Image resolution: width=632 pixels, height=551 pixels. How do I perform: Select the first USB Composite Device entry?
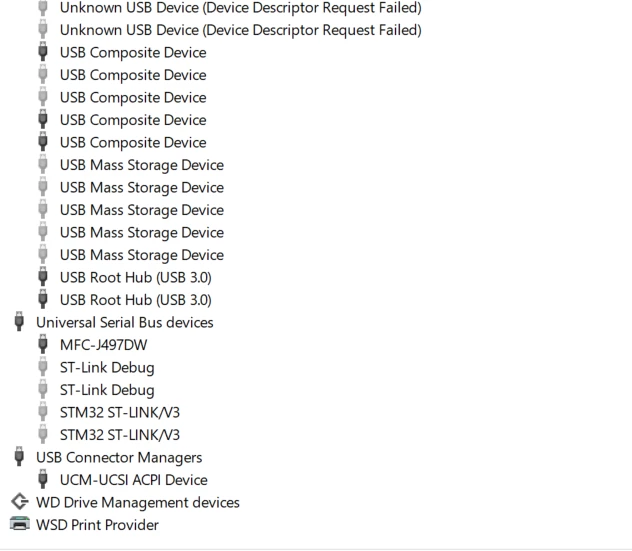(133, 53)
